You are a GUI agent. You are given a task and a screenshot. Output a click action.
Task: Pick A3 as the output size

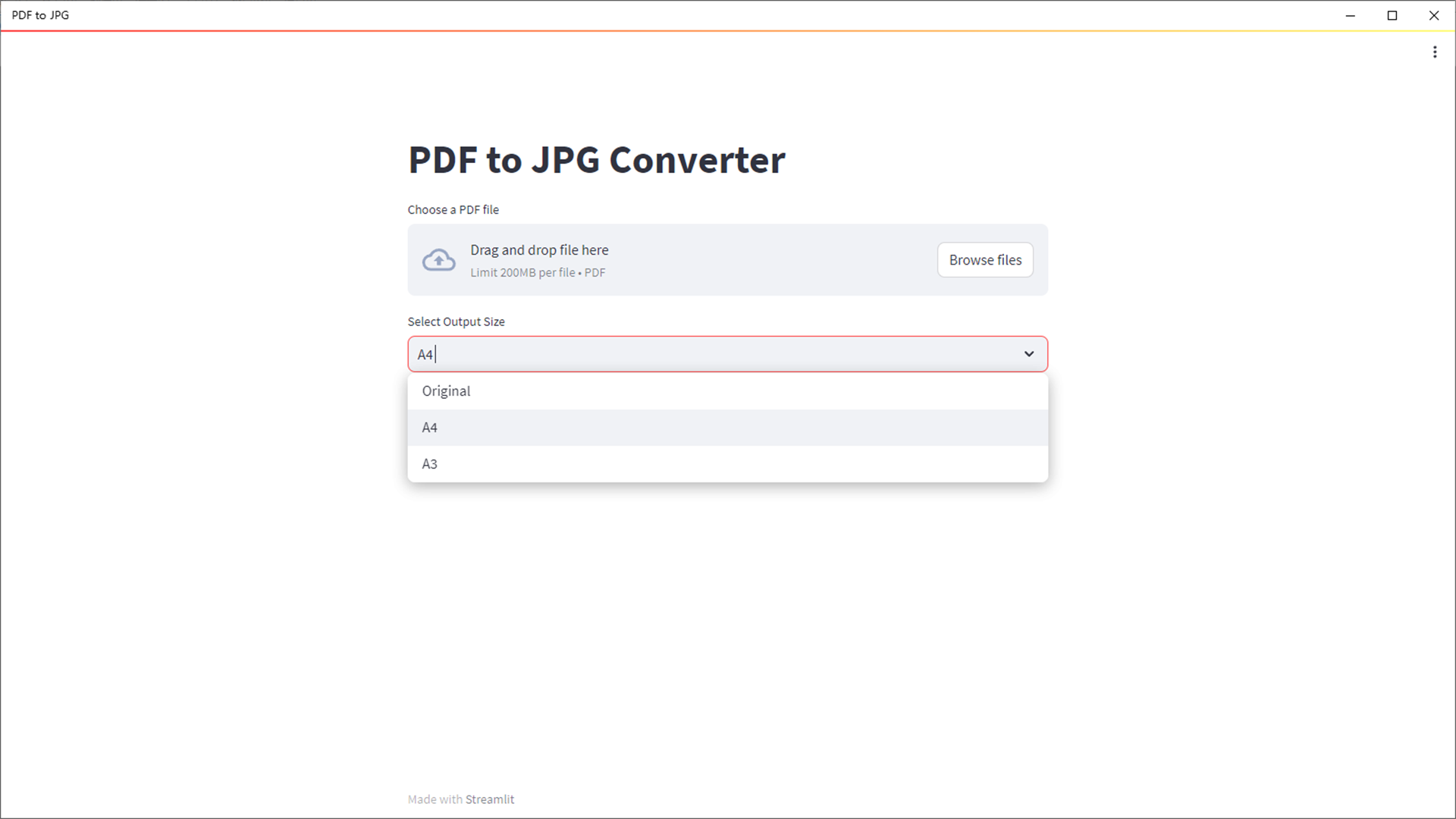[x=429, y=463]
